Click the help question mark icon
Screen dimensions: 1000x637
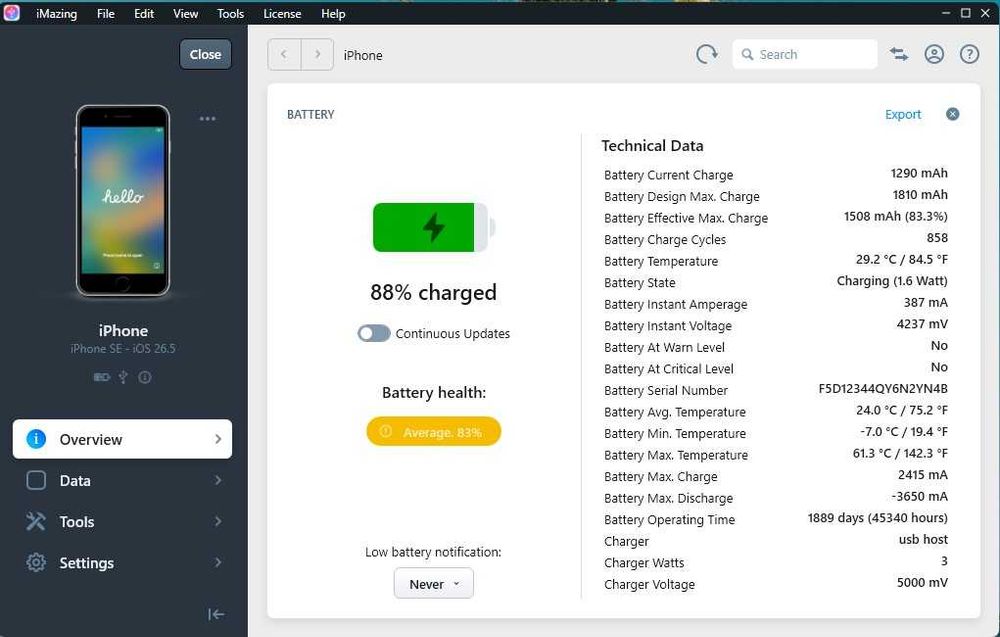pyautogui.click(x=969, y=54)
